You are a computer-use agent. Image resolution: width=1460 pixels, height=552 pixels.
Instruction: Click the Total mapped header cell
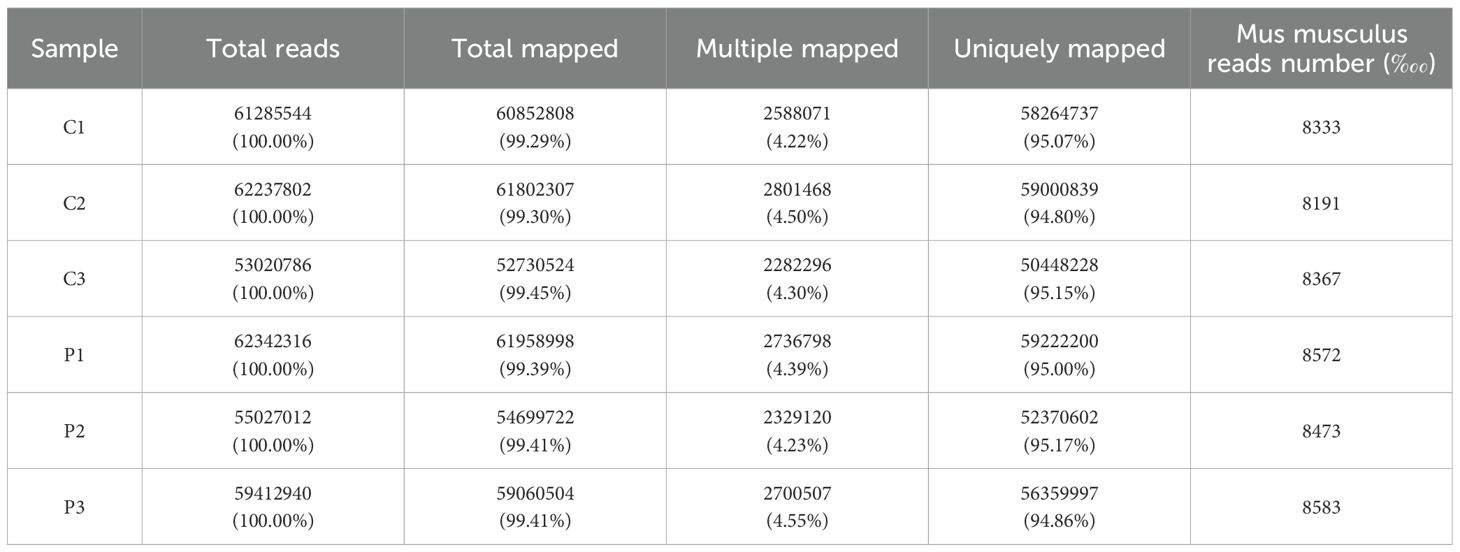(534, 49)
